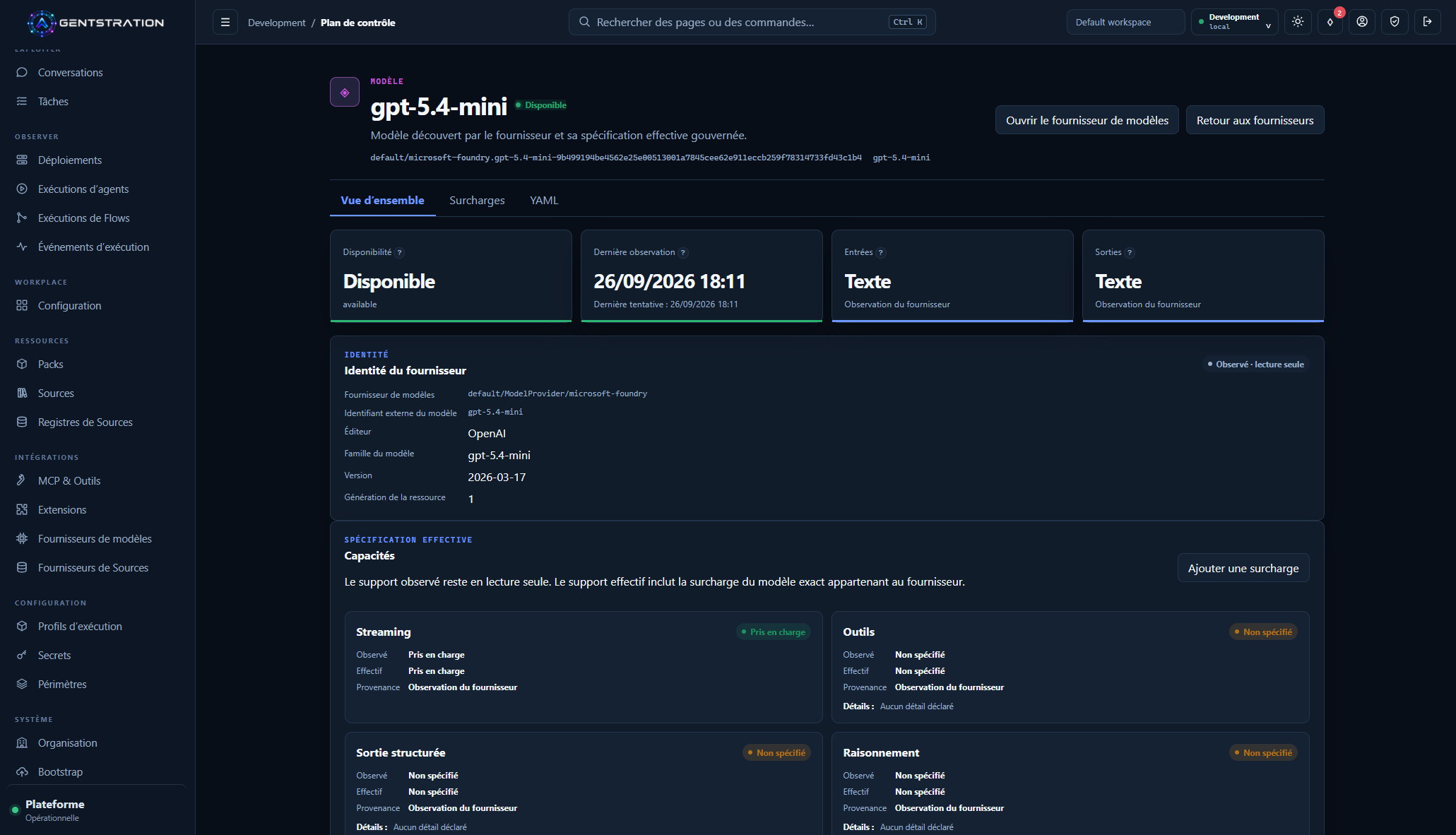Click the shield security icon in header
Screen dimensions: 1456x835
pyautogui.click(x=1395, y=22)
